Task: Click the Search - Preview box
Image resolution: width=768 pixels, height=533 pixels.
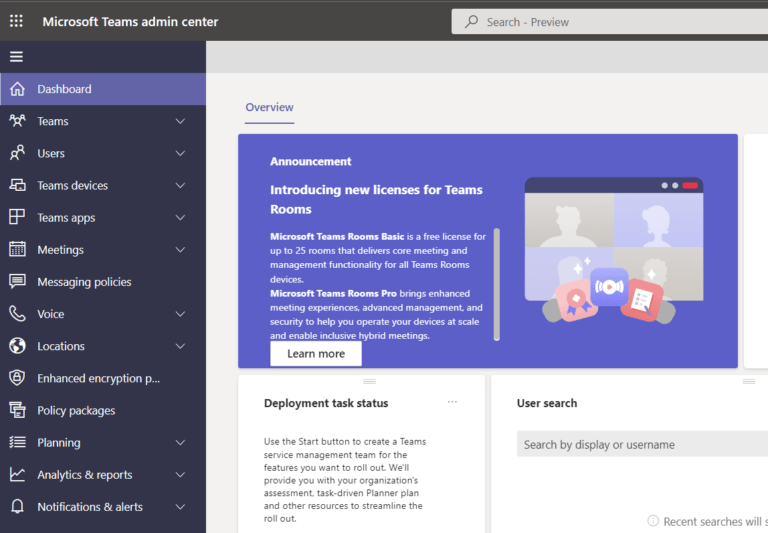Action: pyautogui.click(x=609, y=22)
